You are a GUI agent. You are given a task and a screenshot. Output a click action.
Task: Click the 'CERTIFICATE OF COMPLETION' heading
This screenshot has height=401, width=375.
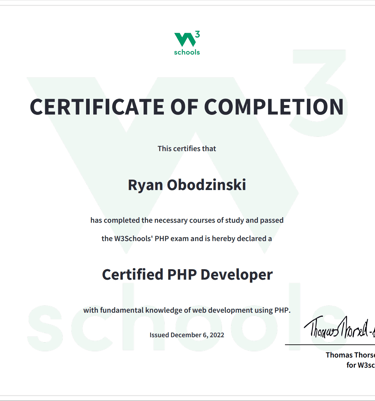187,107
